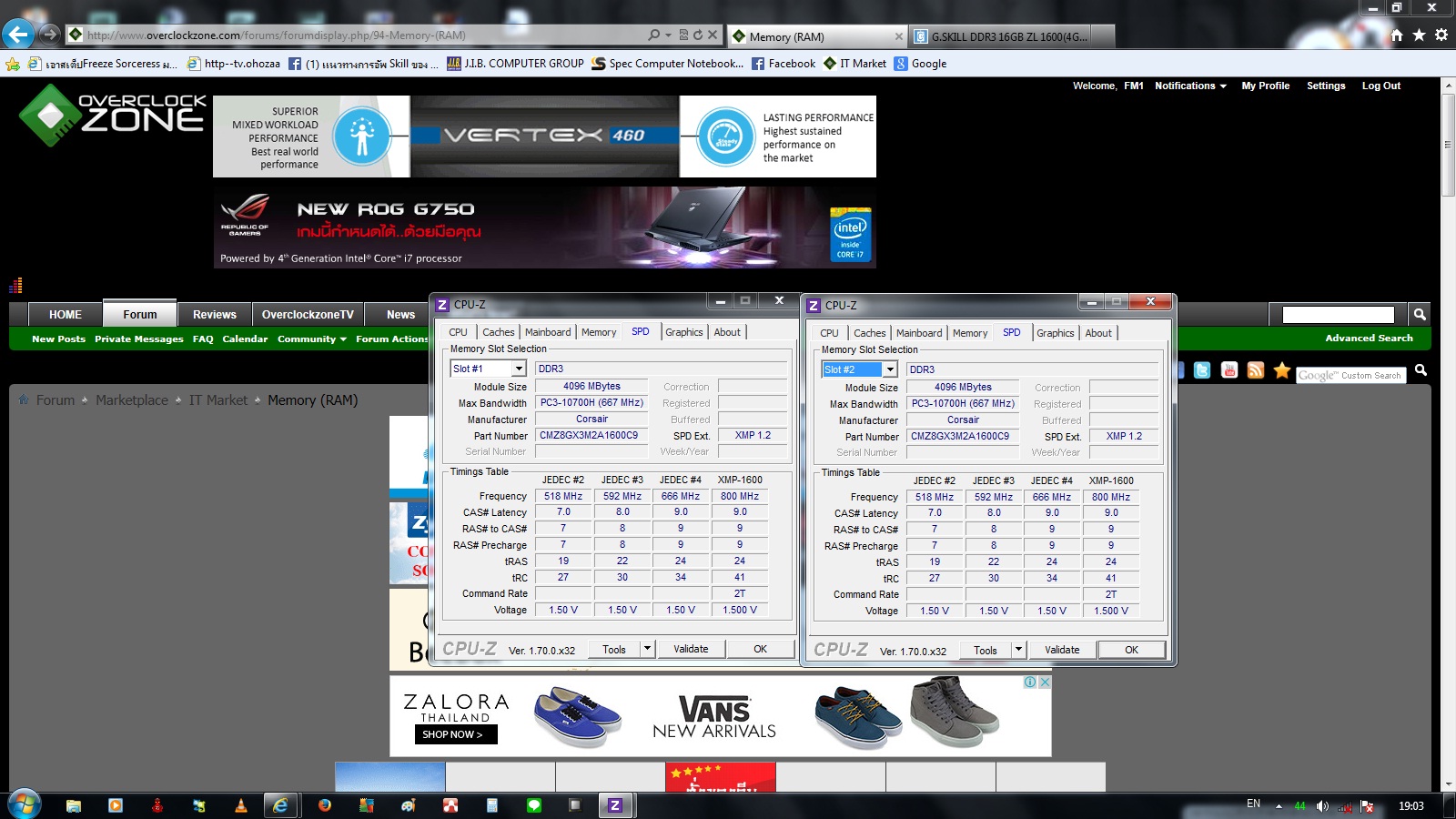Open the Mainboard tab in left CPU-Z

(548, 332)
